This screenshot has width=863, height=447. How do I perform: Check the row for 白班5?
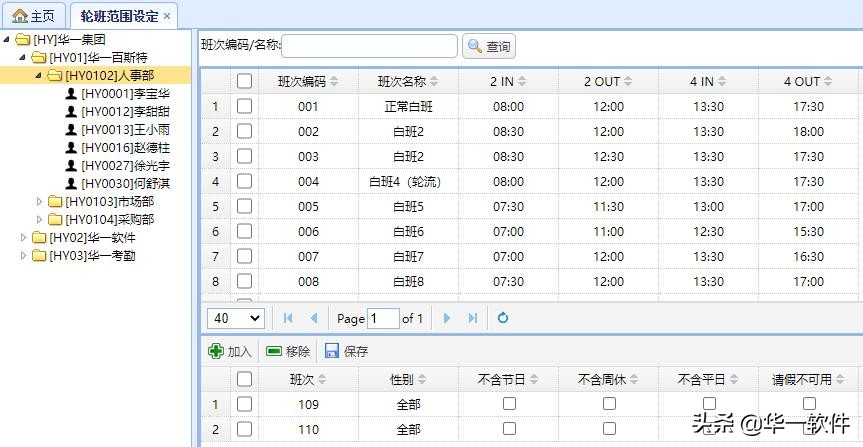coord(244,206)
